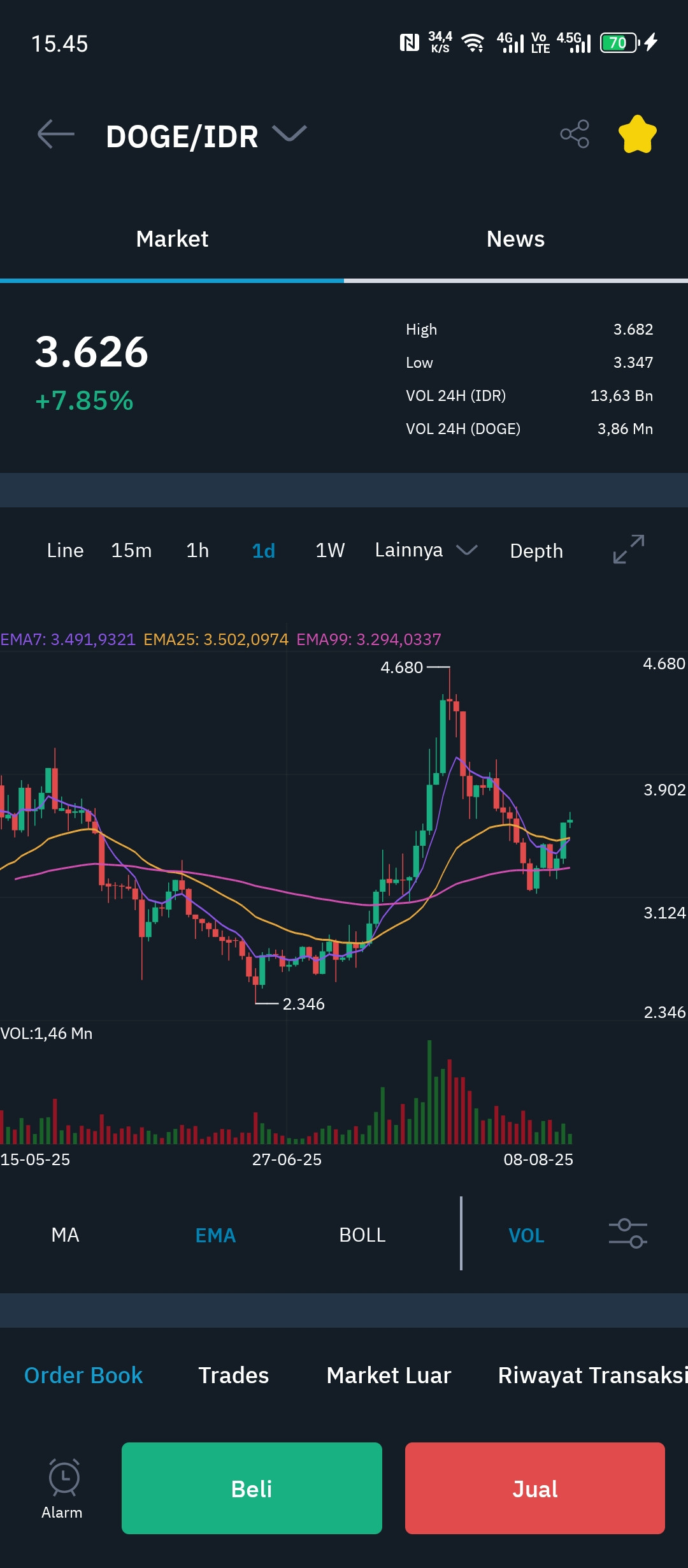Tap the EMA25 legend value
This screenshot has width=688, height=1568.
coord(216,639)
